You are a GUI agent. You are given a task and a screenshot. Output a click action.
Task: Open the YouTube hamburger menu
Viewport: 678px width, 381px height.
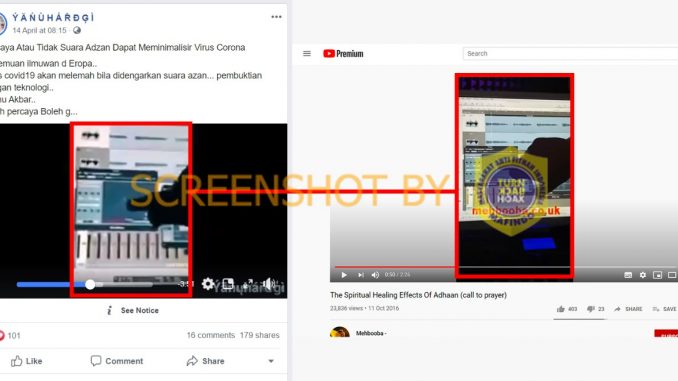pyautogui.click(x=307, y=54)
